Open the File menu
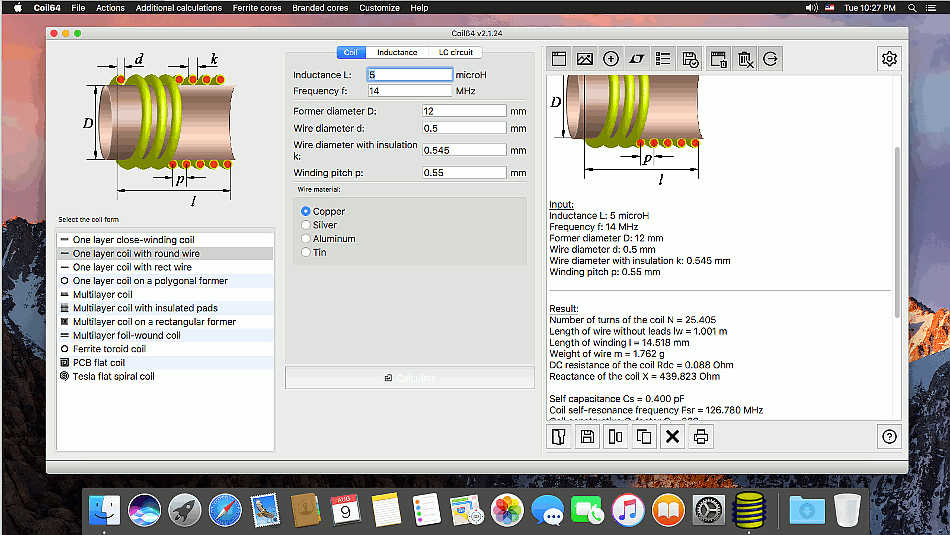Viewport: 950px width, 535px height. pyautogui.click(x=78, y=8)
